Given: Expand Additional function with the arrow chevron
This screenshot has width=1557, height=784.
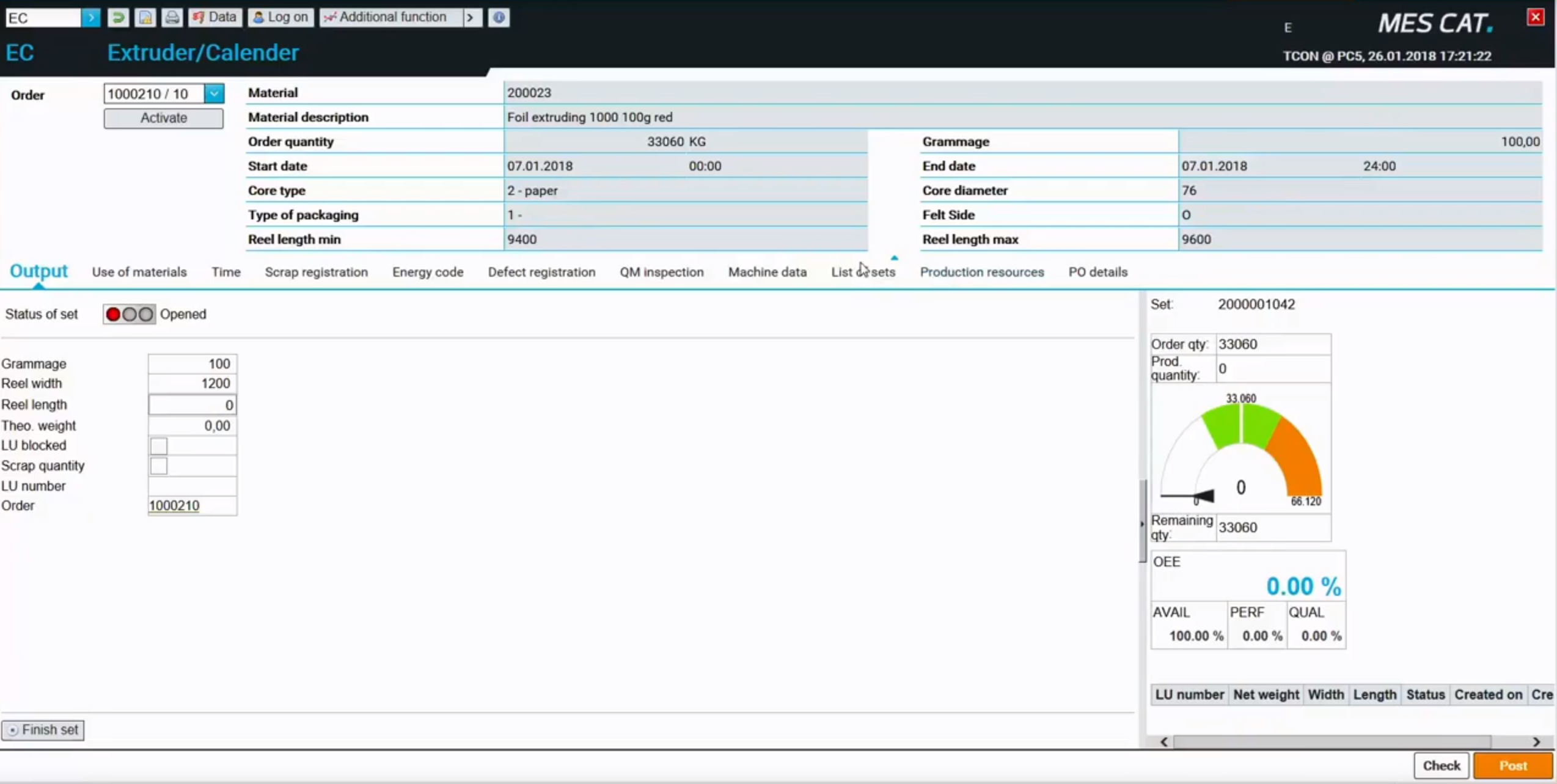Looking at the screenshot, I should pyautogui.click(x=471, y=17).
